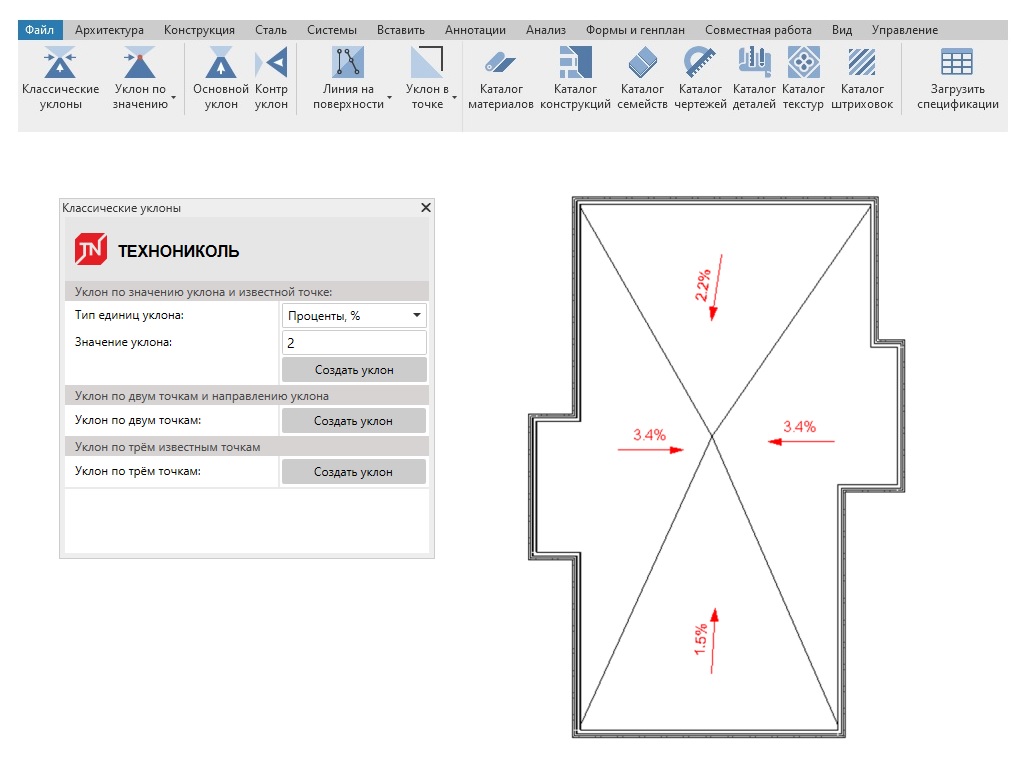Open the Архитектура ribbon tab
This screenshot has height=765, width=1024.
click(109, 30)
